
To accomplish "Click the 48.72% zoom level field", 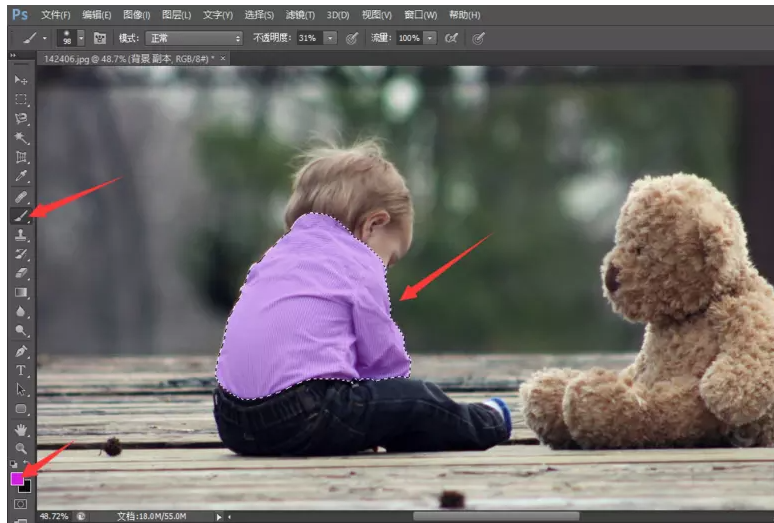I will coord(54,516).
